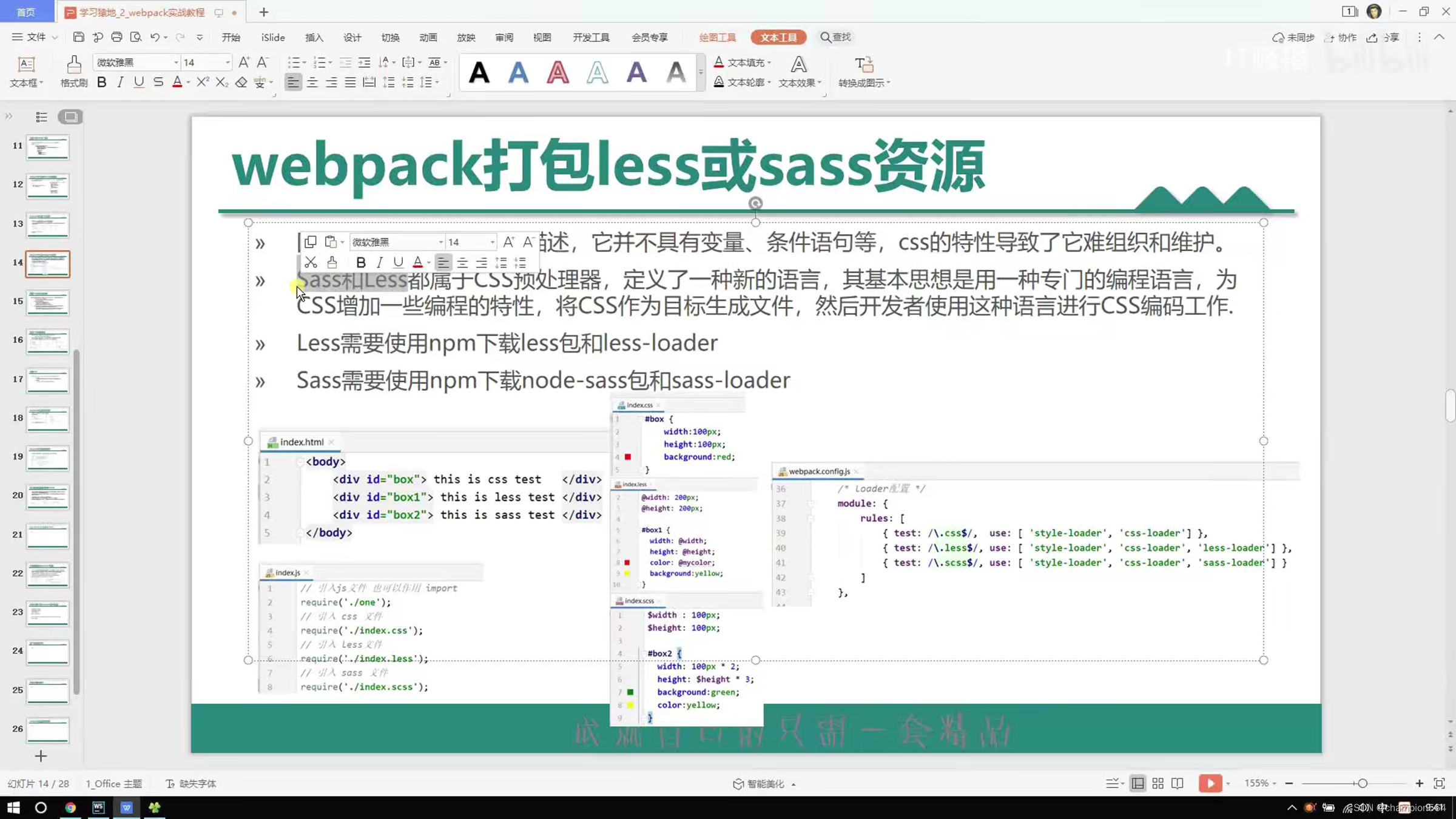This screenshot has width=1456, height=819.
Task: Toggle strikethrough in the ribbon
Action: [x=158, y=82]
